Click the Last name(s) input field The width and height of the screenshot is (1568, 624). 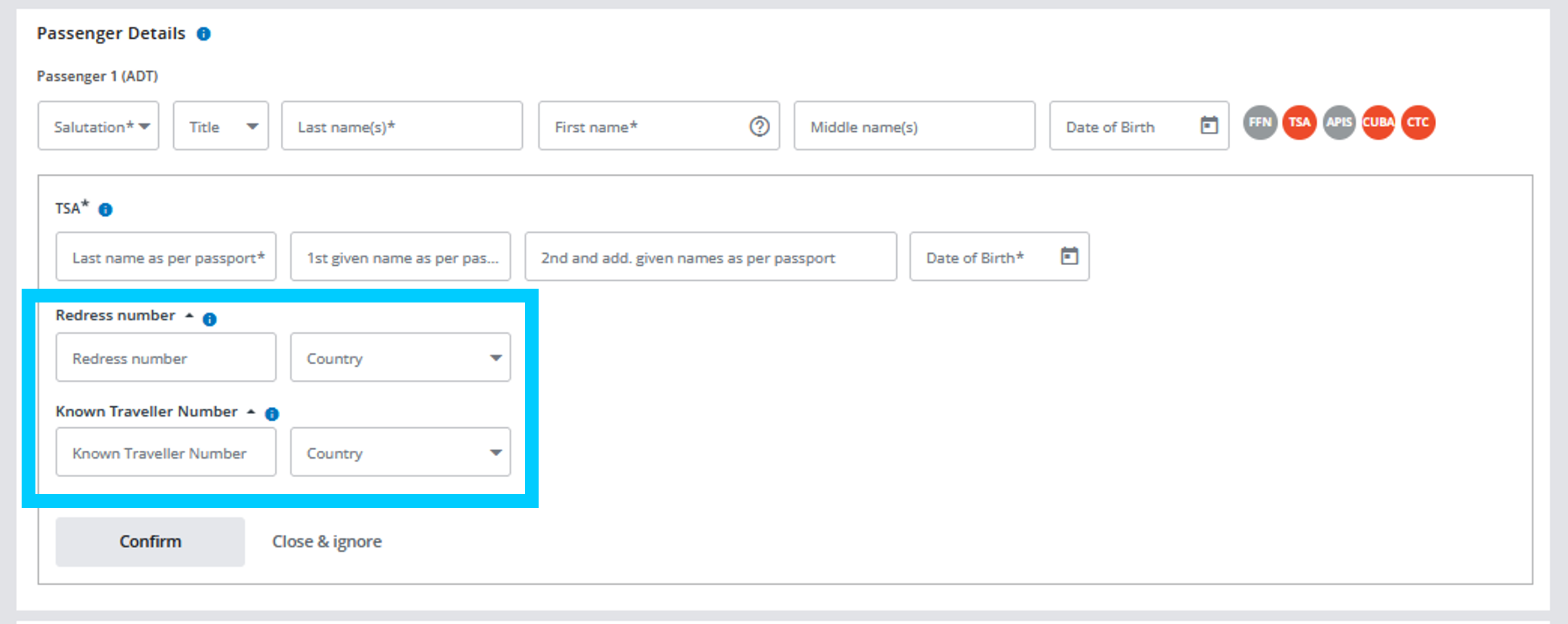coord(402,126)
